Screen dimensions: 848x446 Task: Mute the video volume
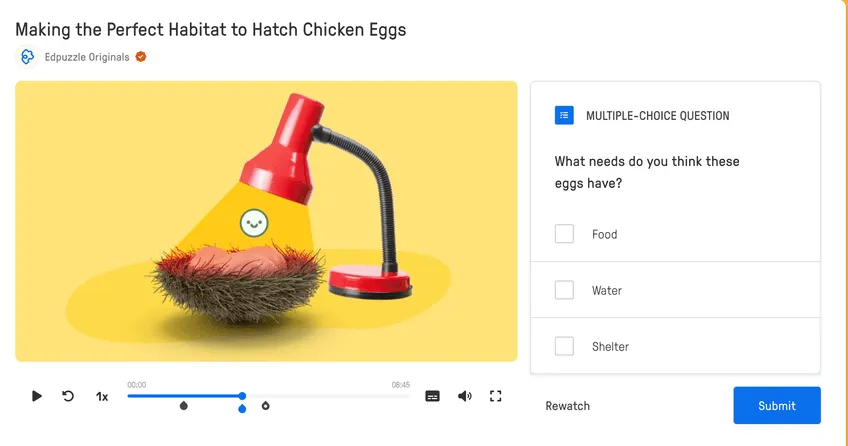465,396
